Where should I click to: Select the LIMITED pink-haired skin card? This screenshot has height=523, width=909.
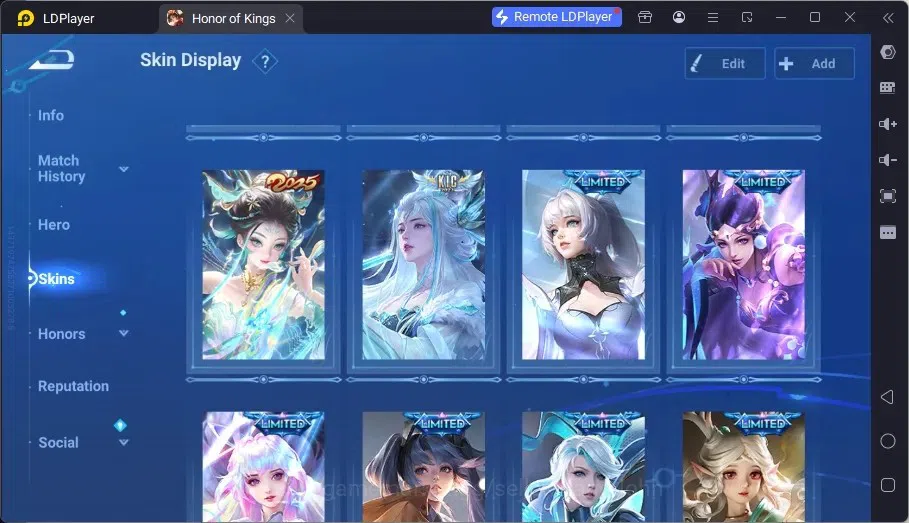(x=263, y=467)
